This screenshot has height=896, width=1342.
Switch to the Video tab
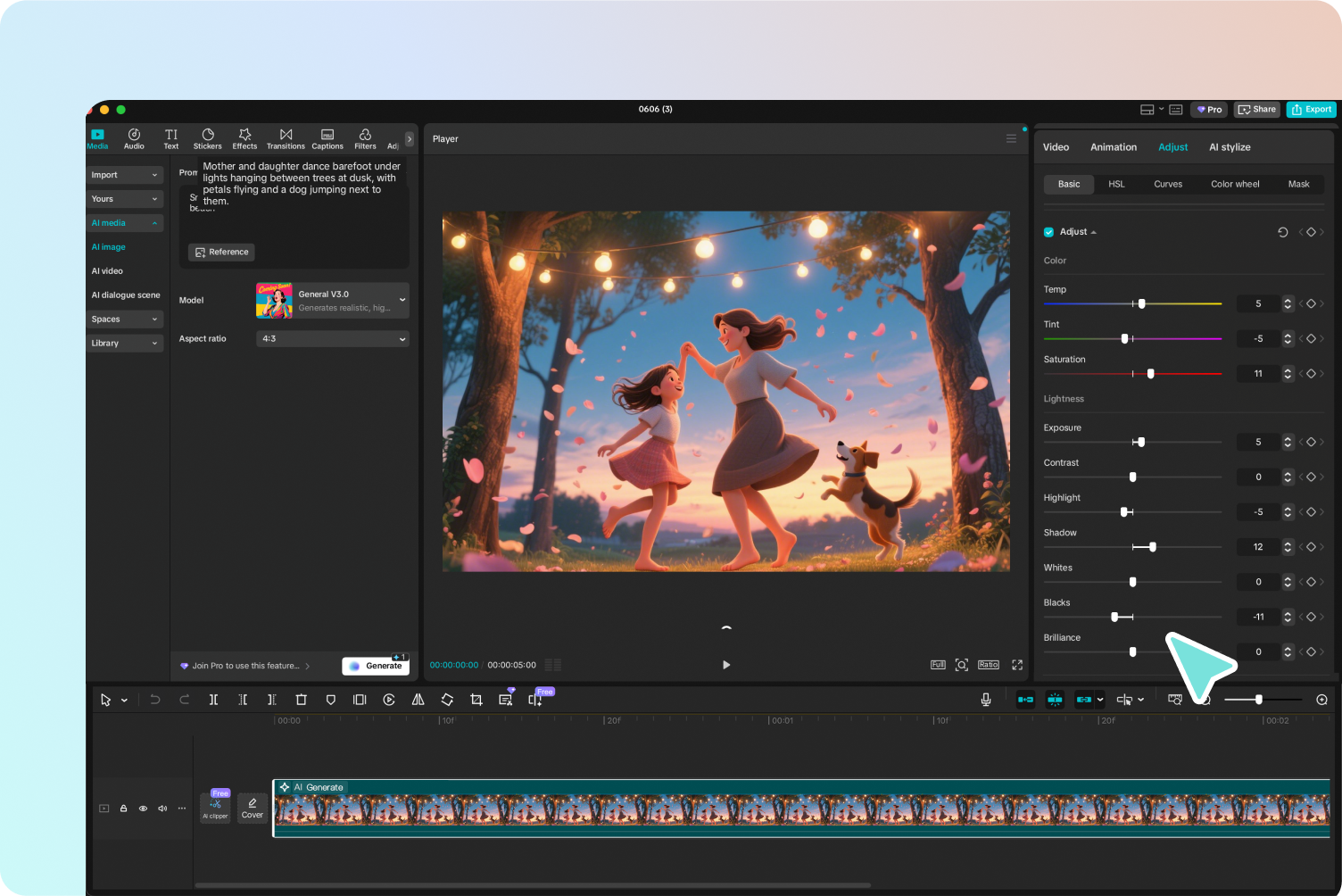[1056, 147]
